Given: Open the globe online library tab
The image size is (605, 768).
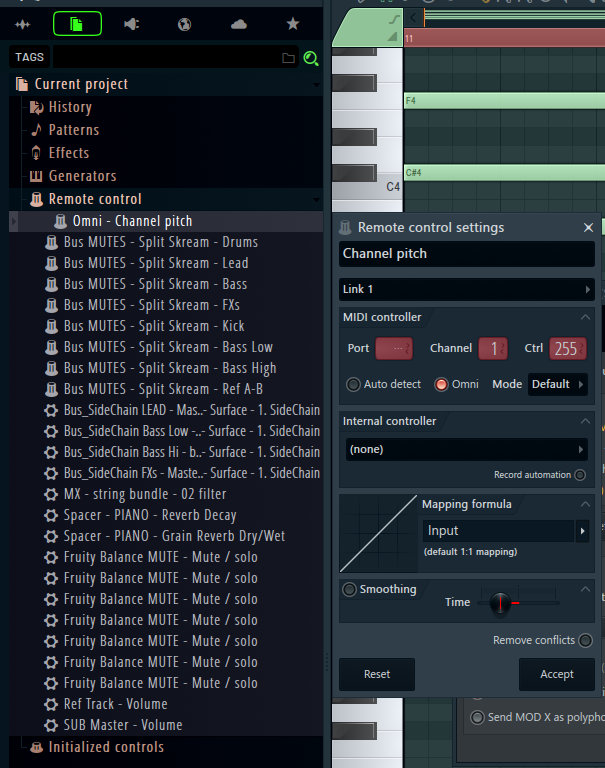Looking at the screenshot, I should point(184,23).
